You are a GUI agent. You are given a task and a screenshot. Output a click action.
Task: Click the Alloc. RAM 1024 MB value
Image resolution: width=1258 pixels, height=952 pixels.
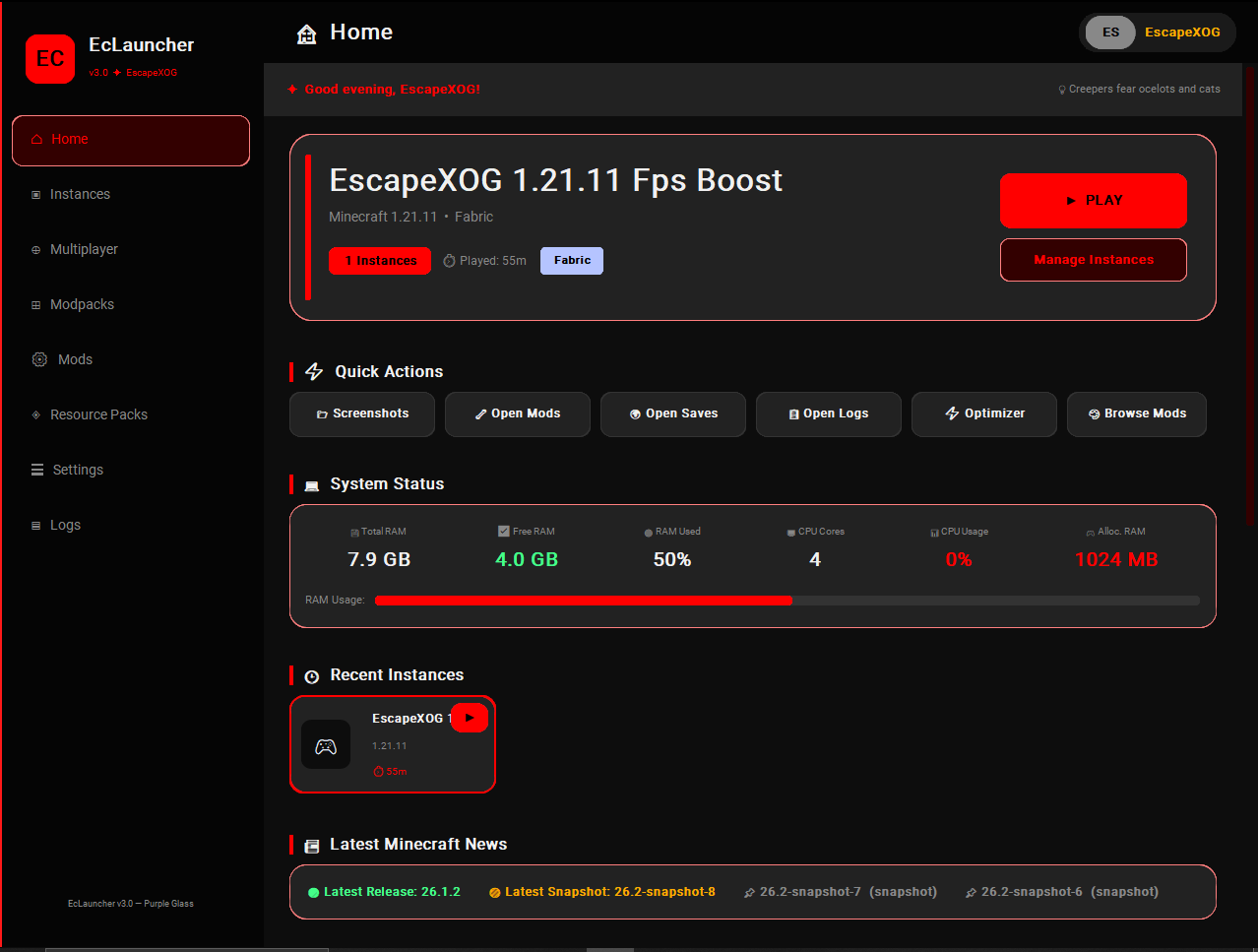[x=1116, y=559]
